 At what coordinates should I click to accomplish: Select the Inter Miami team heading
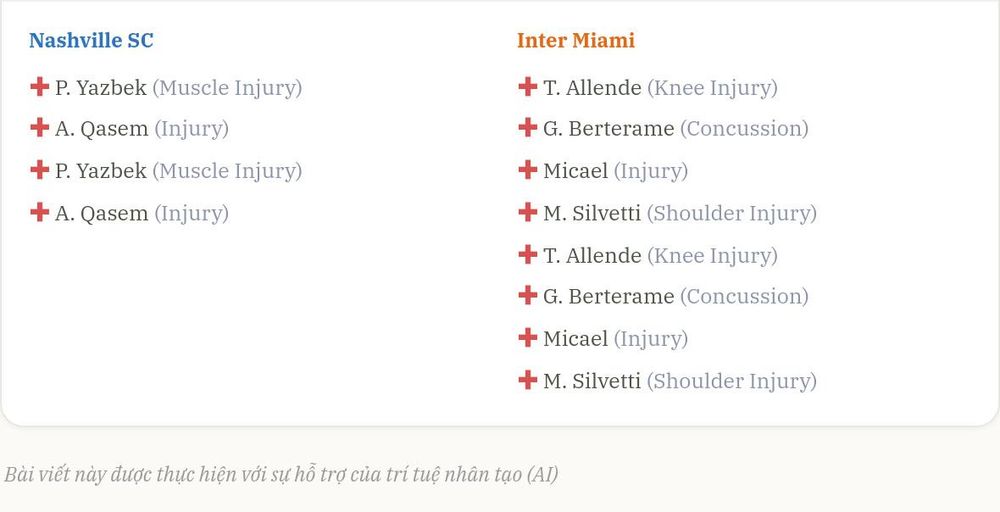coord(575,40)
